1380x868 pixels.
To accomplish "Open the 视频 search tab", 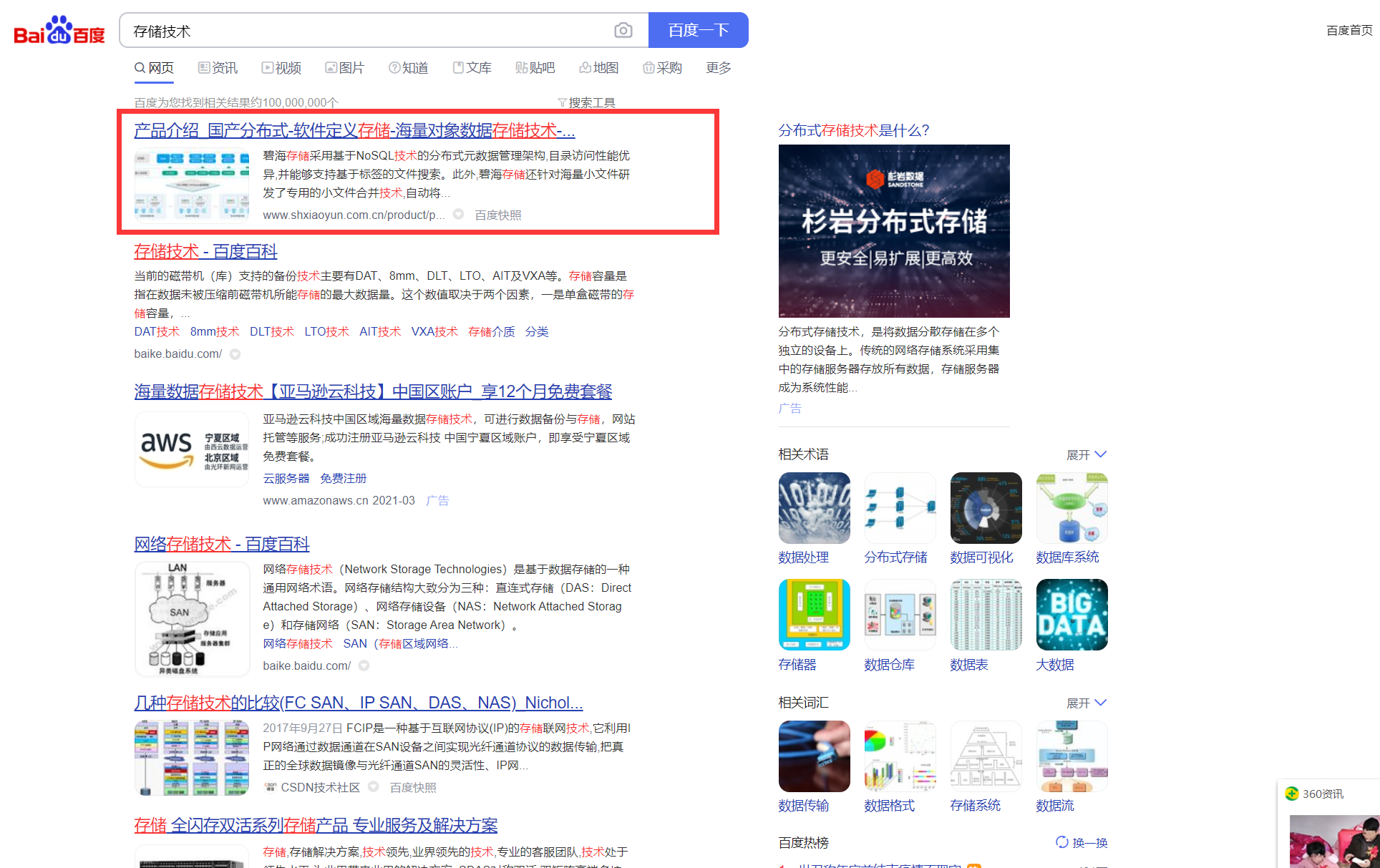I will (x=281, y=68).
